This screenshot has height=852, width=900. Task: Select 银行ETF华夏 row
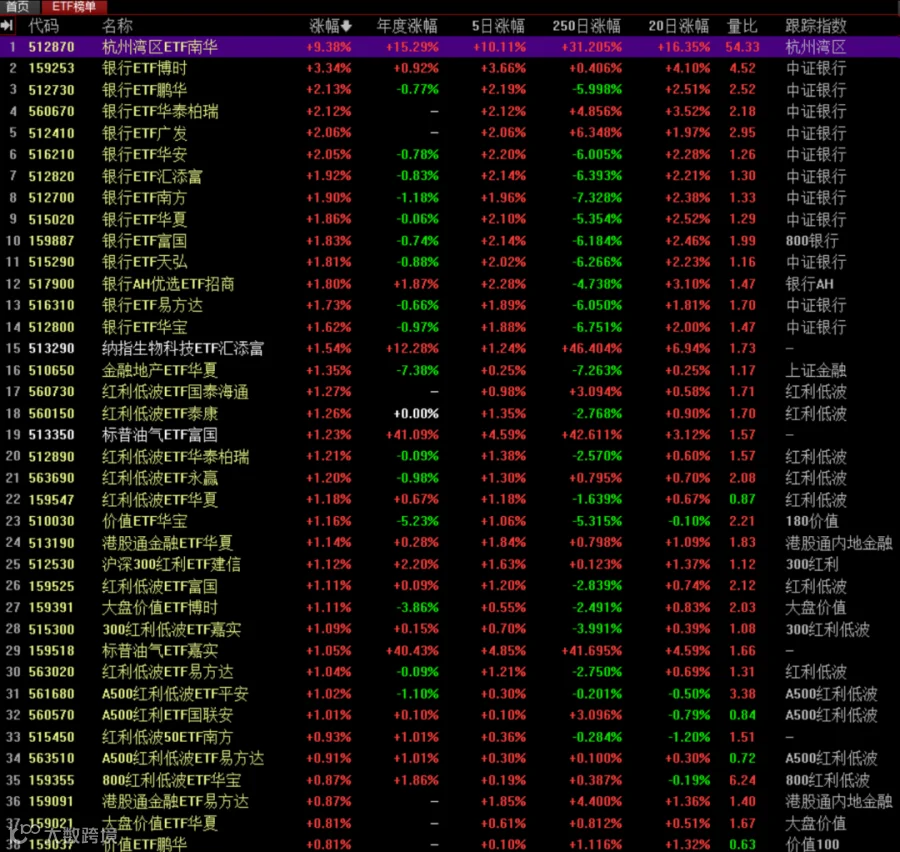pos(450,219)
